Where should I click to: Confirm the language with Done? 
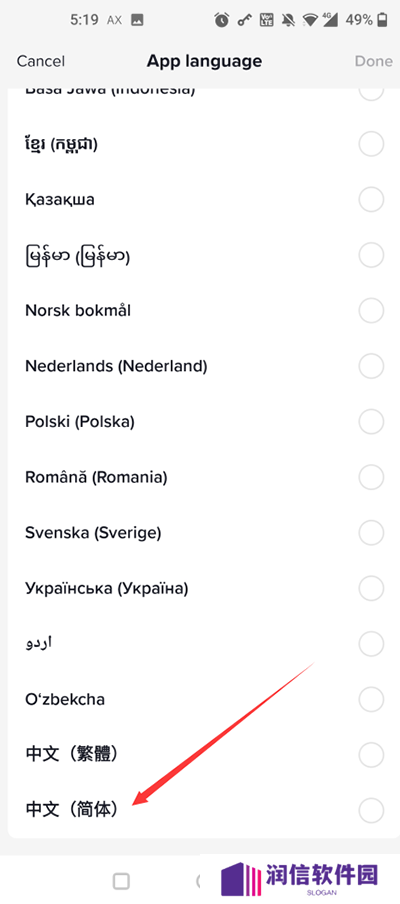tap(373, 61)
